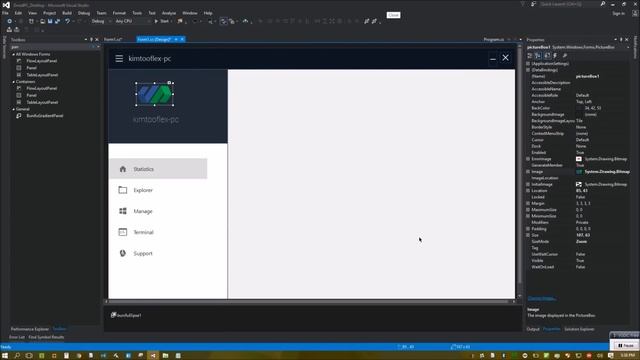Image resolution: width=640 pixels, height=360 pixels.
Task: Click the Save All toolbar icon
Action: 57,21
